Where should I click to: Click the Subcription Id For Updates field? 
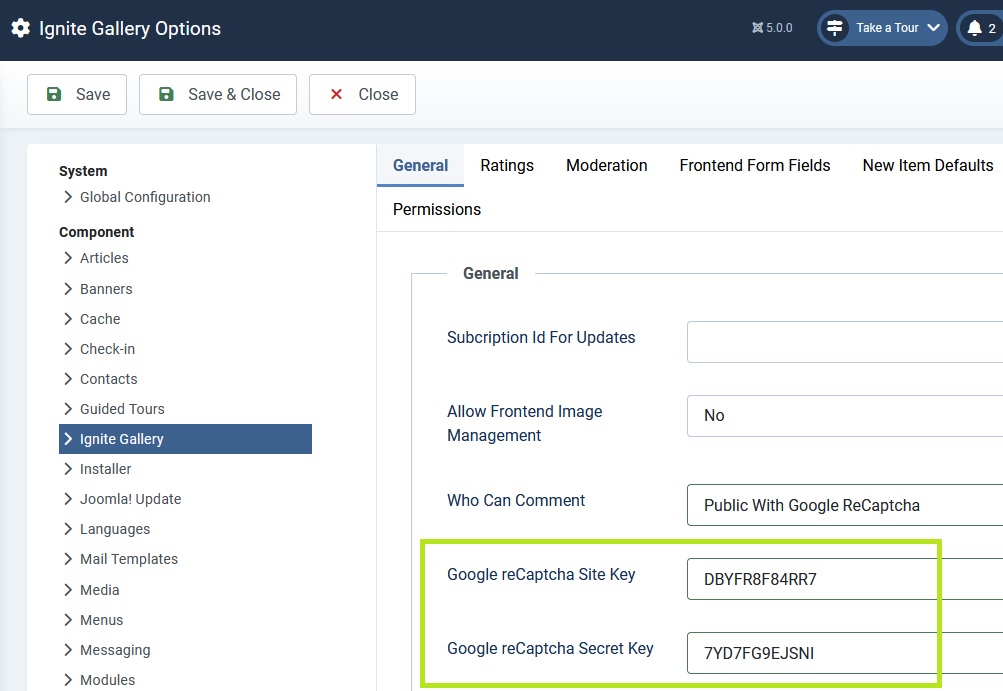[x=845, y=342]
